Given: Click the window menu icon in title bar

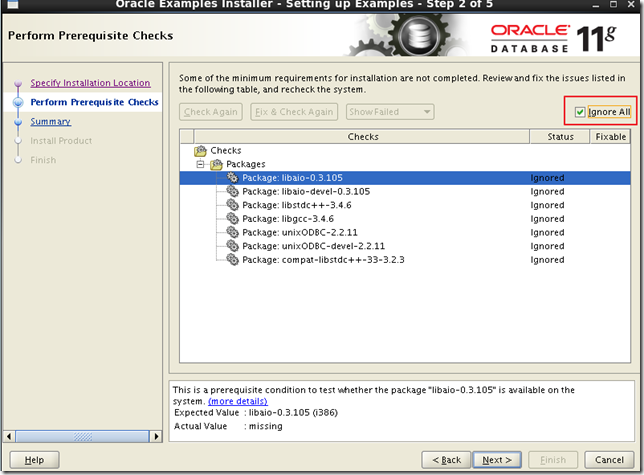Looking at the screenshot, I should pos(13,4).
